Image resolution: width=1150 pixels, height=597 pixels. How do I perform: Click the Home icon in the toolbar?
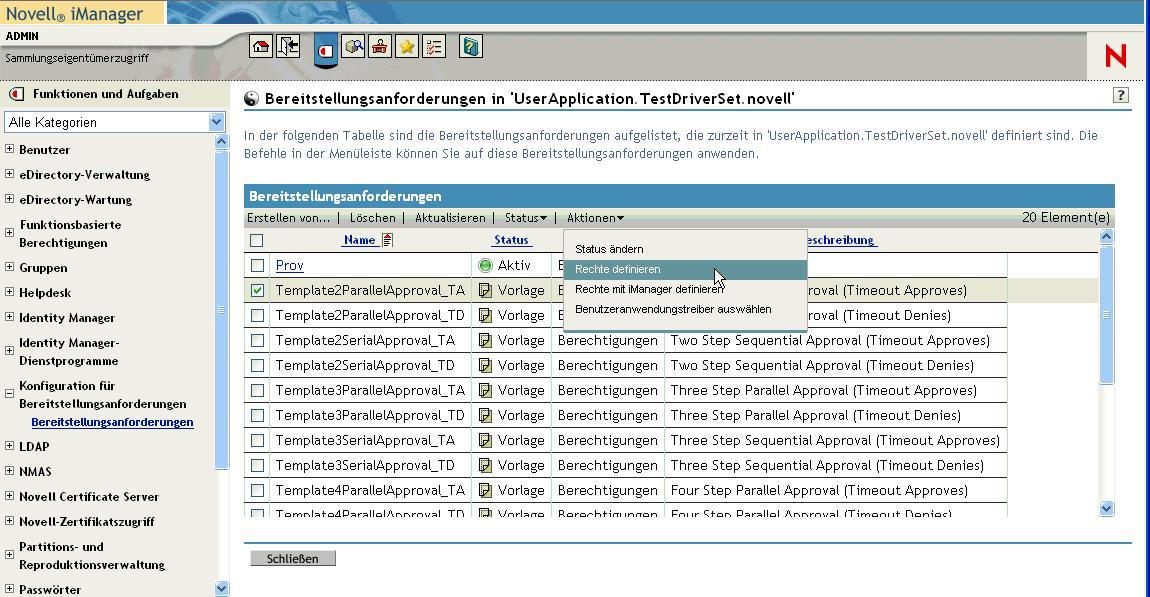pyautogui.click(x=260, y=46)
